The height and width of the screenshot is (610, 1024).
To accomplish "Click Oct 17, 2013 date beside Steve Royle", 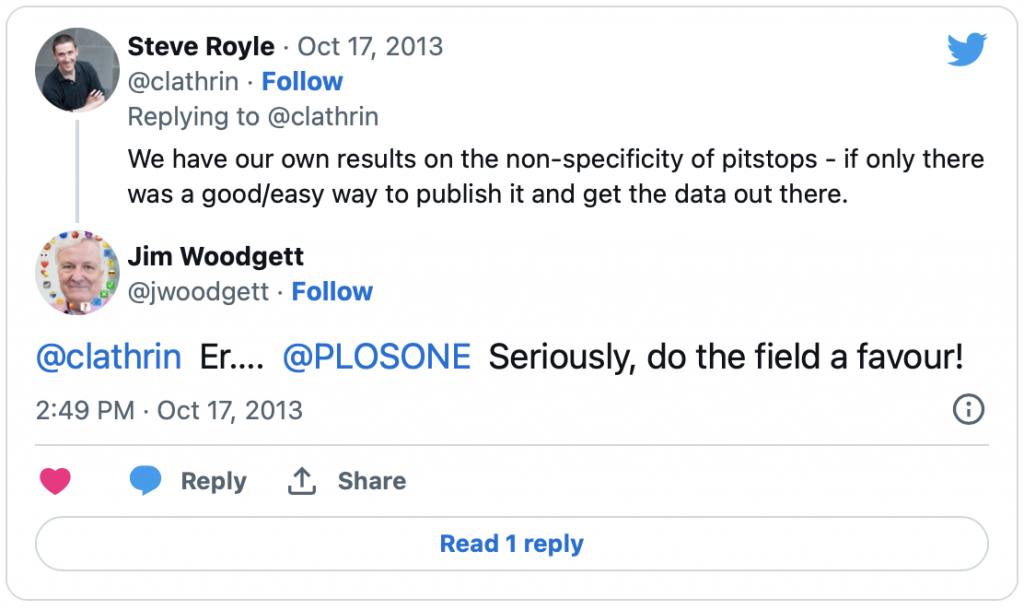I will pyautogui.click(x=370, y=46).
